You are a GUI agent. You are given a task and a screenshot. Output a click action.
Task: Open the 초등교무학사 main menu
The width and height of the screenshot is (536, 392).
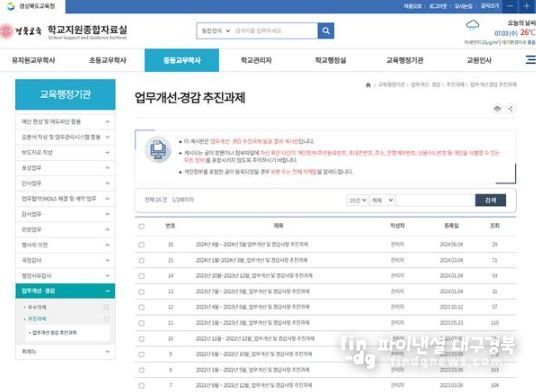click(108, 60)
